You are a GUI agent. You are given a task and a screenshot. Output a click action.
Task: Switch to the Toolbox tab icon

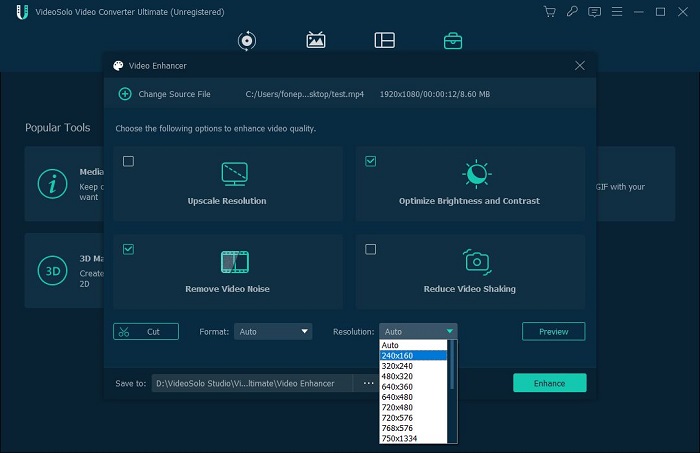(x=453, y=41)
